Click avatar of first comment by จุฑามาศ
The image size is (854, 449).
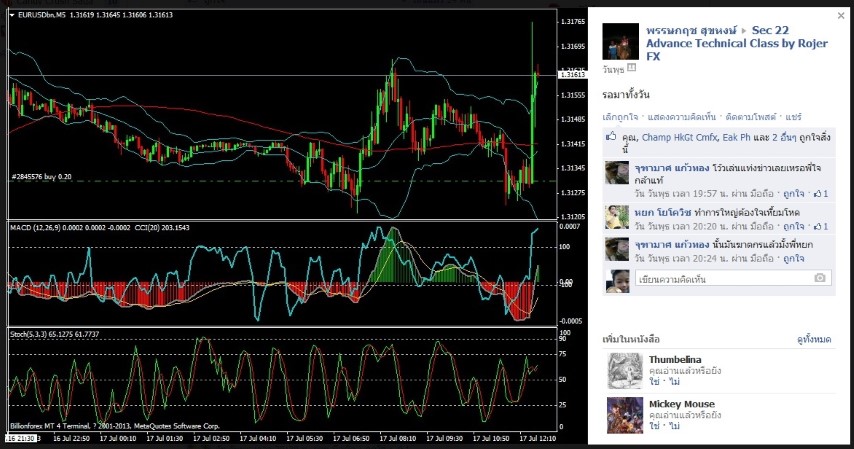tap(617, 172)
